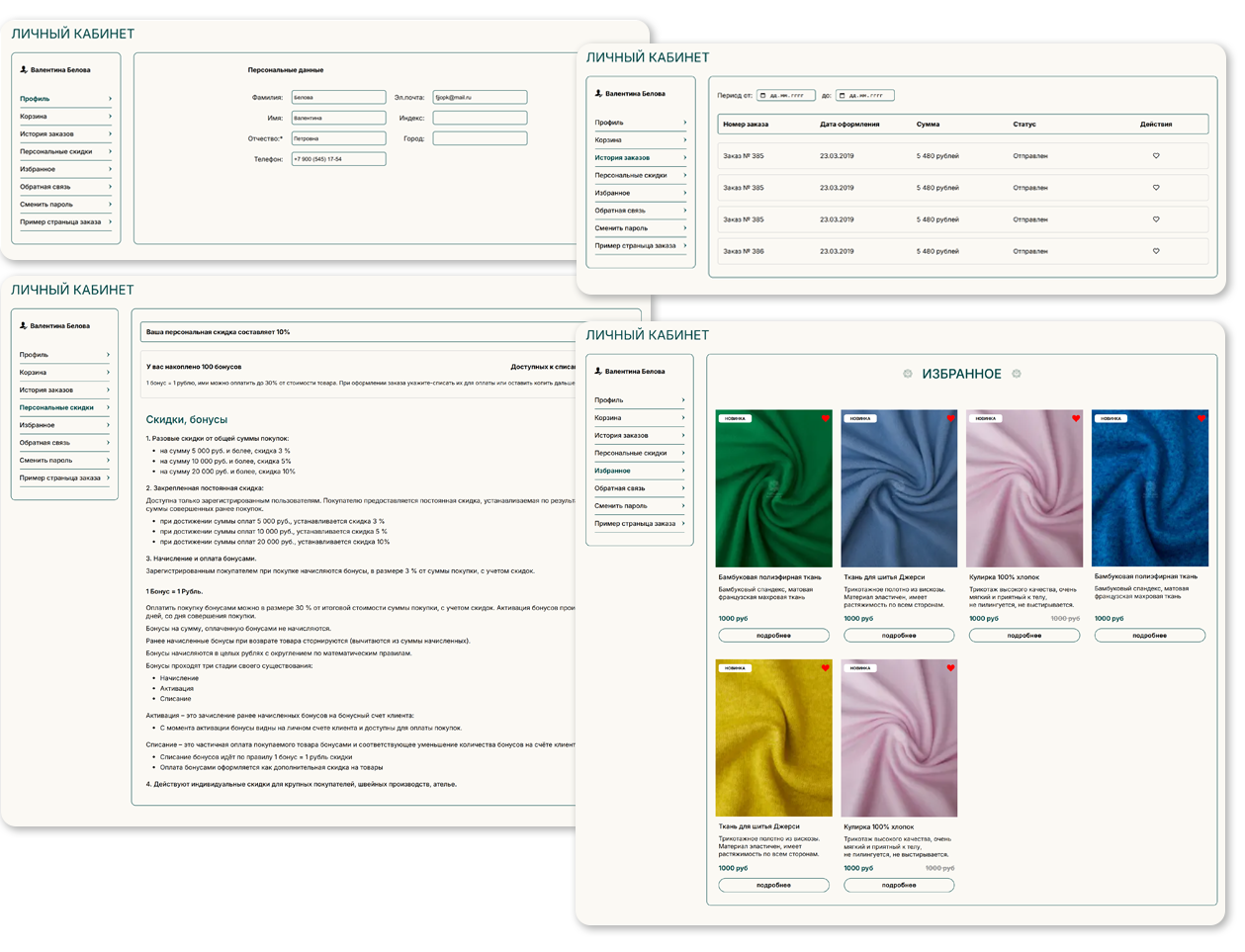Click the heart action icon for Заказ № 386

(1156, 251)
